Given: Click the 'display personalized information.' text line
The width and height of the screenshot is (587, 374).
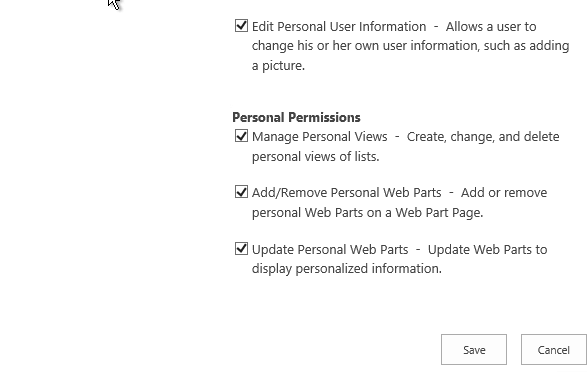Looking at the screenshot, I should 347,269.
